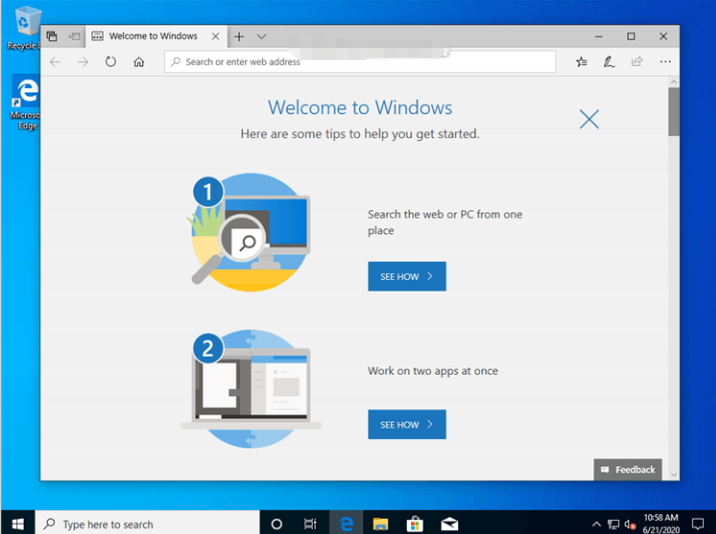
Task: Open the Favorites hub icon
Action: pos(581,62)
